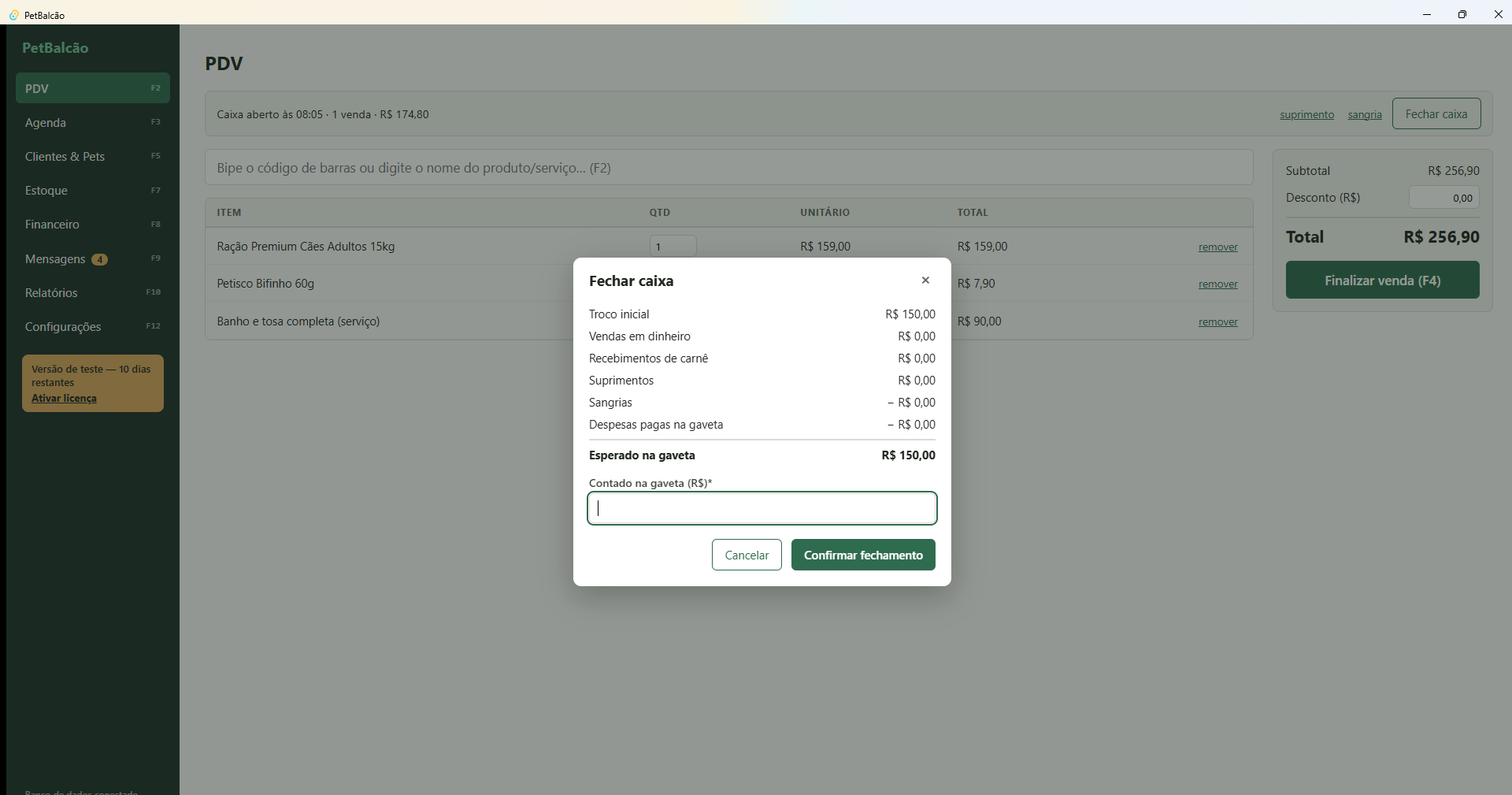Click the Caixa aberto às 08:05 status text

(323, 114)
